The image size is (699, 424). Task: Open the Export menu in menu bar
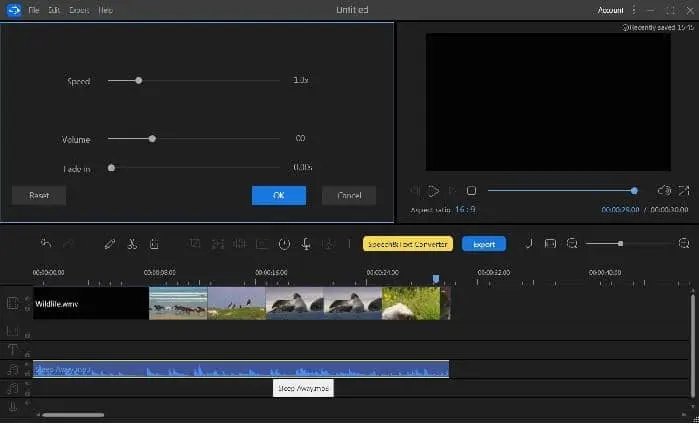tap(79, 10)
